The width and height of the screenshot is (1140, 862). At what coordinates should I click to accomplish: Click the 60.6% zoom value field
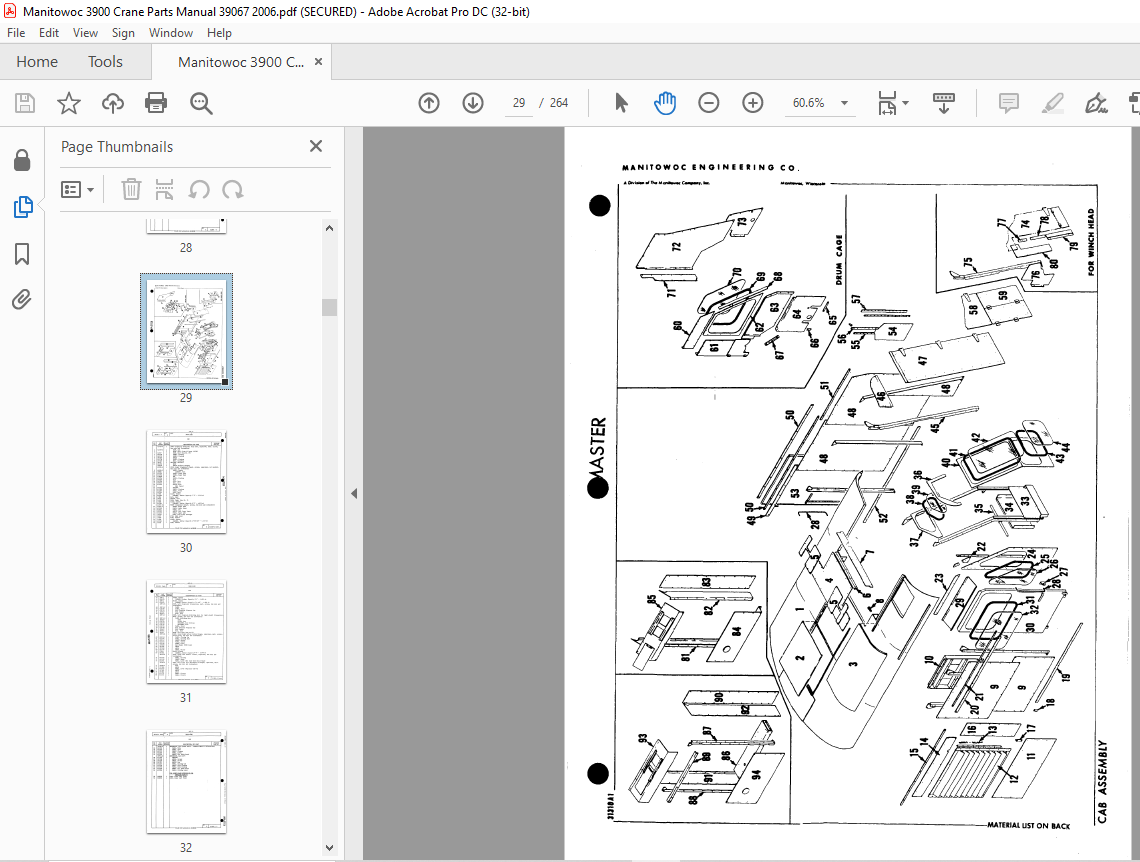808,103
